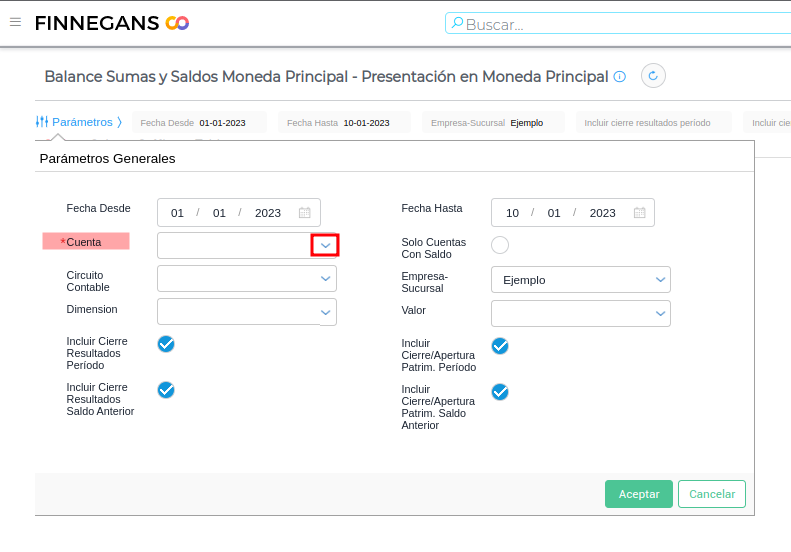The height and width of the screenshot is (552, 791).
Task: Open Fecha Desde calendar picker
Action: tap(305, 213)
